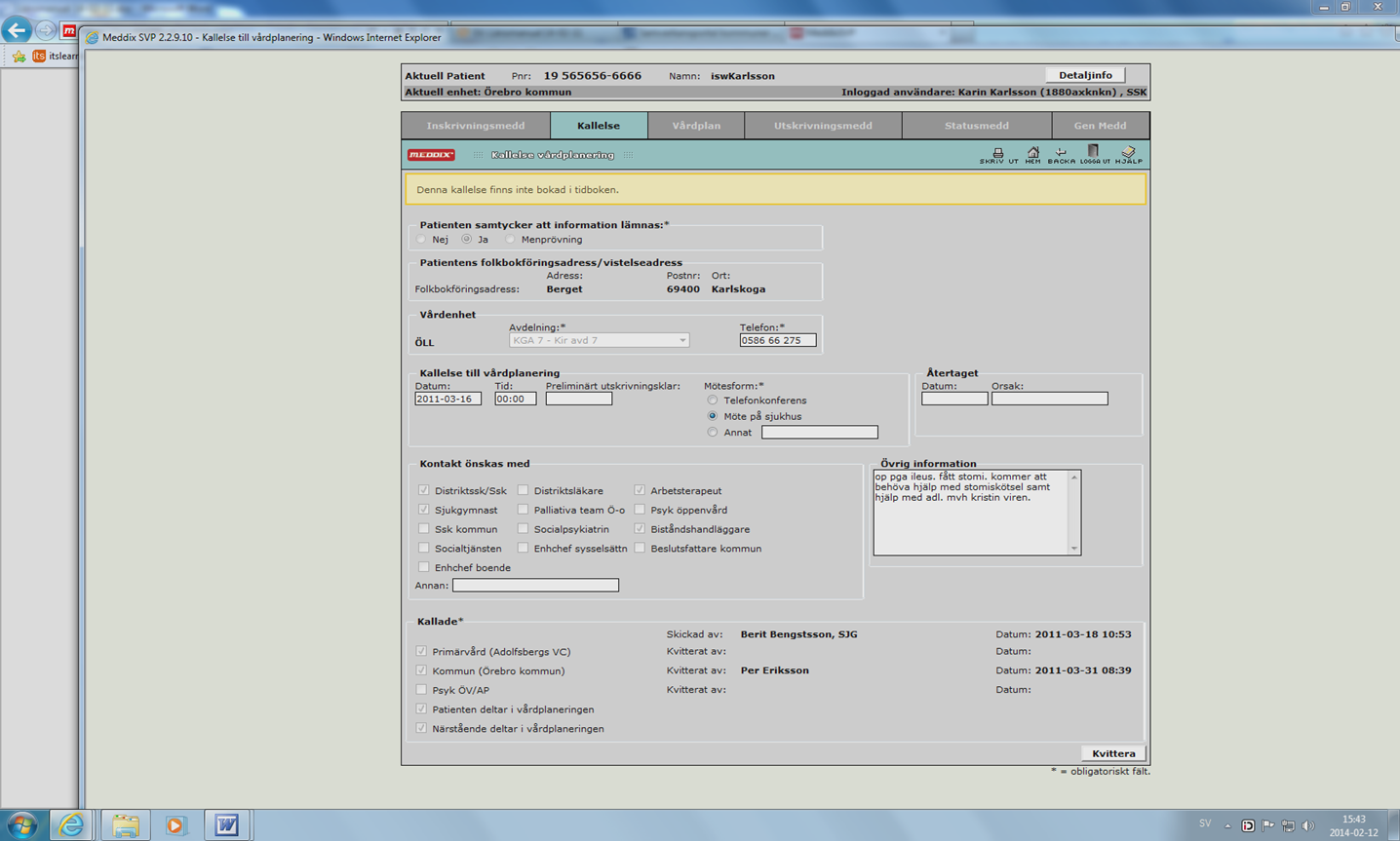
Task: Launch Windows Media Player from the taskbar
Action: tap(175, 825)
